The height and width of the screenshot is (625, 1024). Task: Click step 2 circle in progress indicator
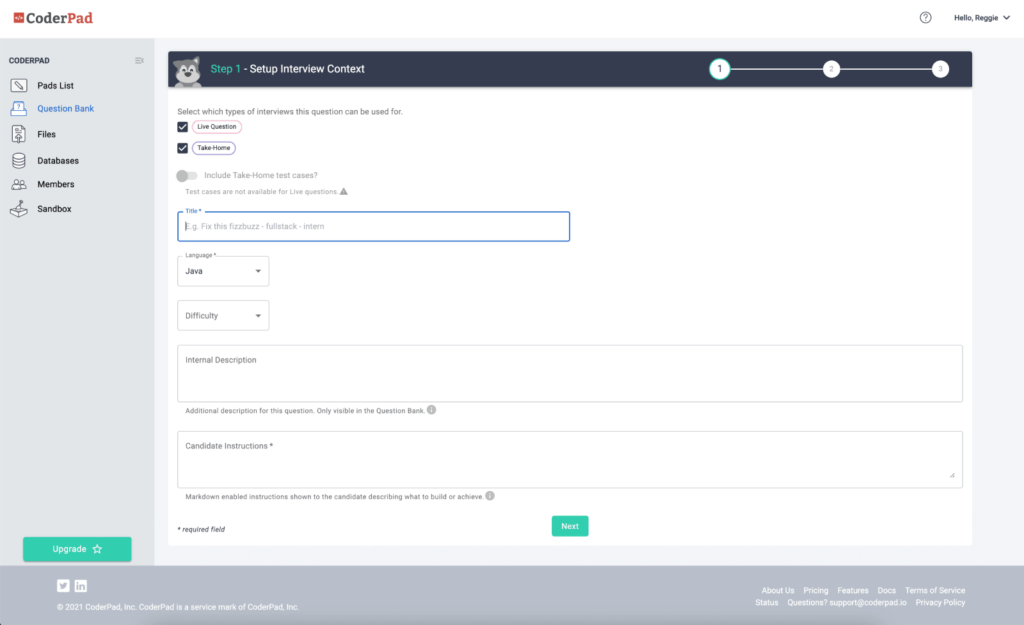click(x=831, y=69)
